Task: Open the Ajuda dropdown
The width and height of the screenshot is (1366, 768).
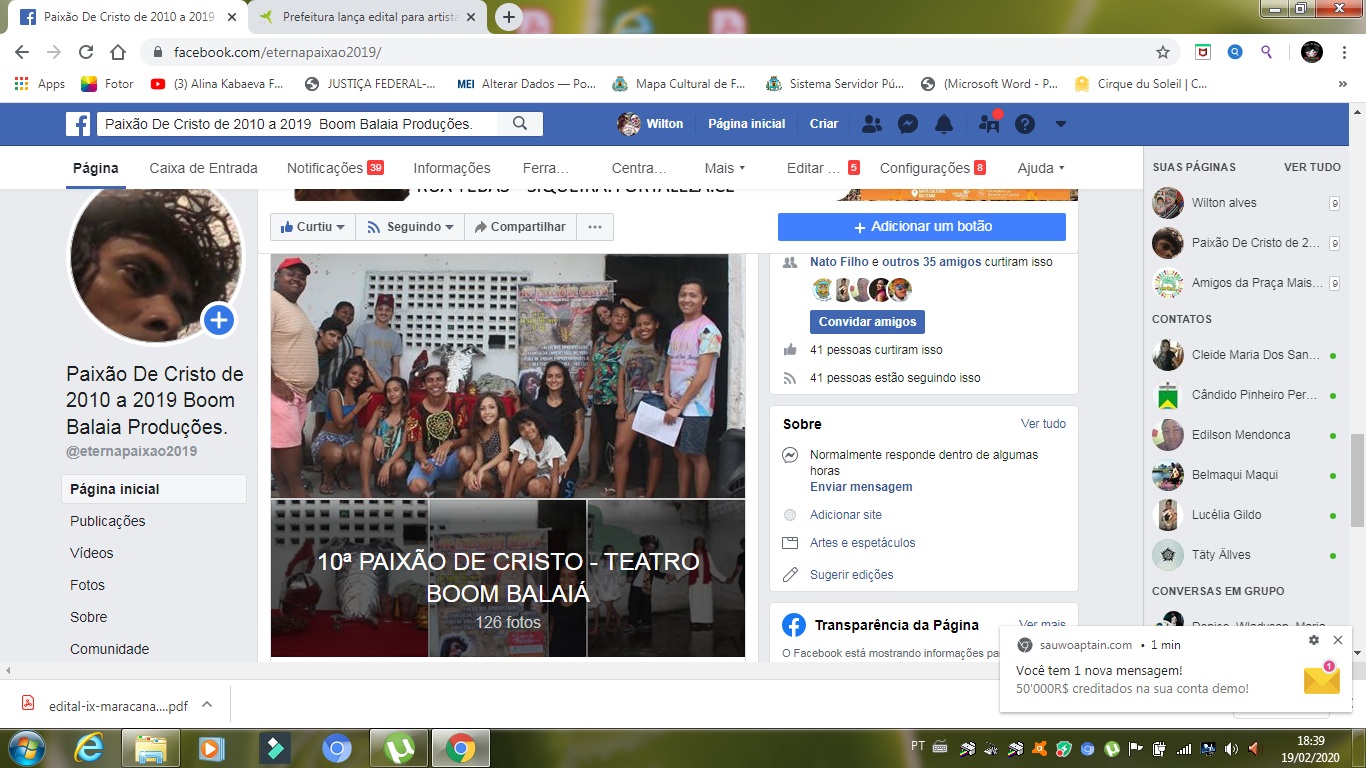Action: tap(1040, 168)
